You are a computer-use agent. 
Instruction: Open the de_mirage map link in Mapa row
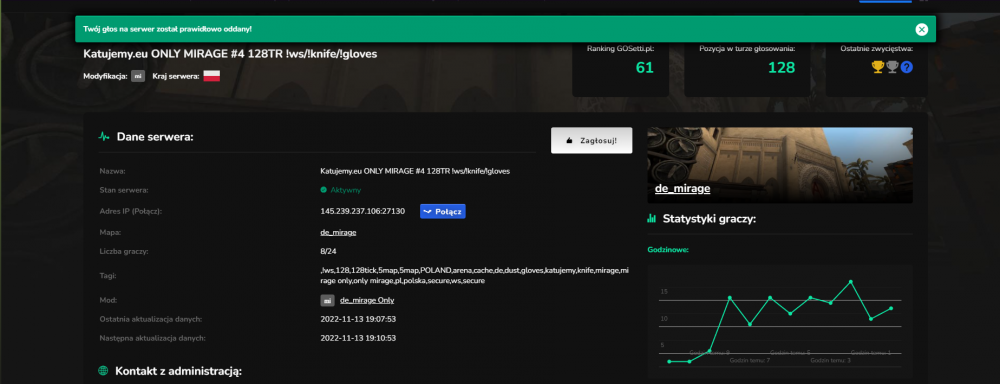(338, 232)
